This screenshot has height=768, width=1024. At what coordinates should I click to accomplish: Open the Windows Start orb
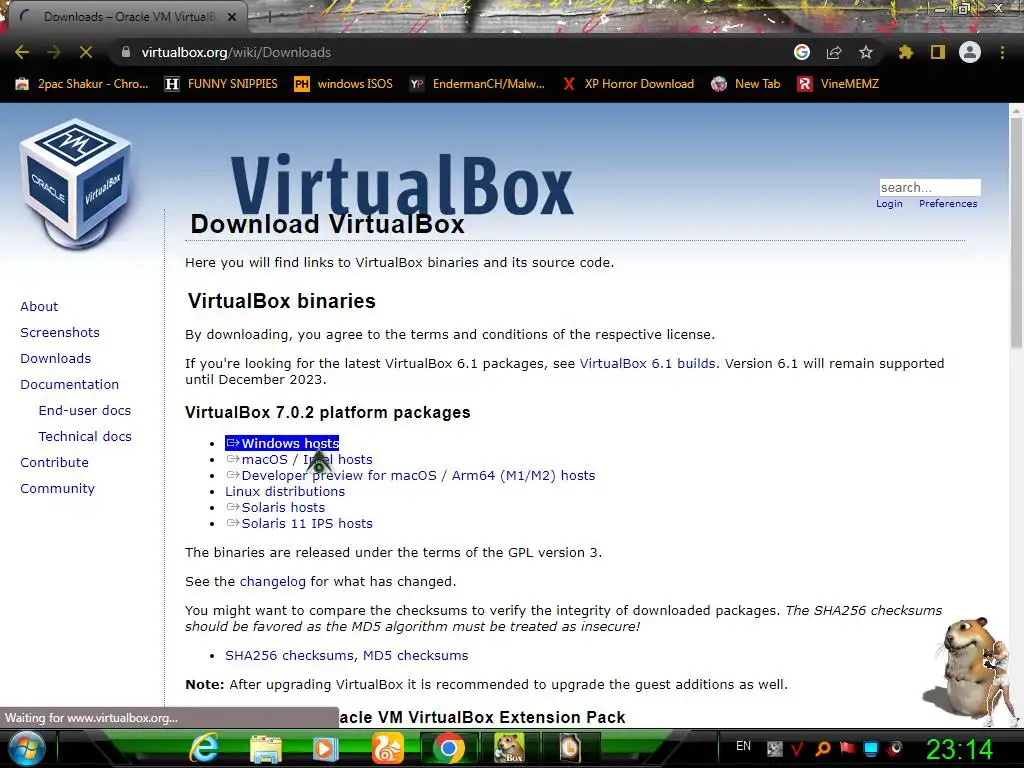26,748
